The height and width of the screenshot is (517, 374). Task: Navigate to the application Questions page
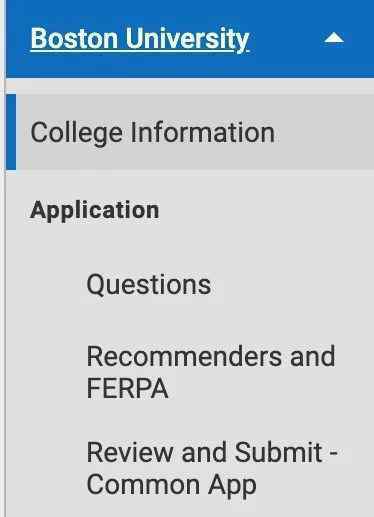coord(148,284)
